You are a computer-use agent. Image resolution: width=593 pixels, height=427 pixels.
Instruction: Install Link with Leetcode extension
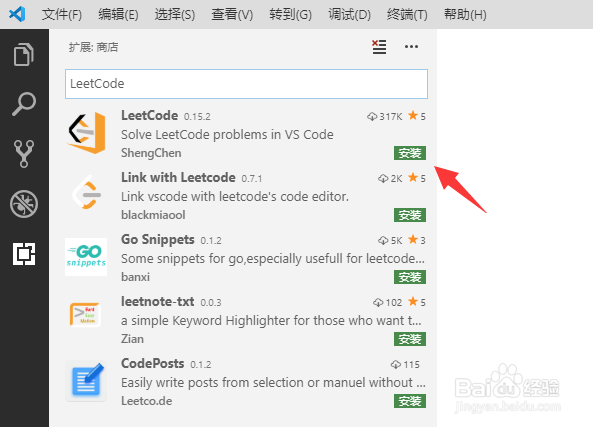point(410,215)
